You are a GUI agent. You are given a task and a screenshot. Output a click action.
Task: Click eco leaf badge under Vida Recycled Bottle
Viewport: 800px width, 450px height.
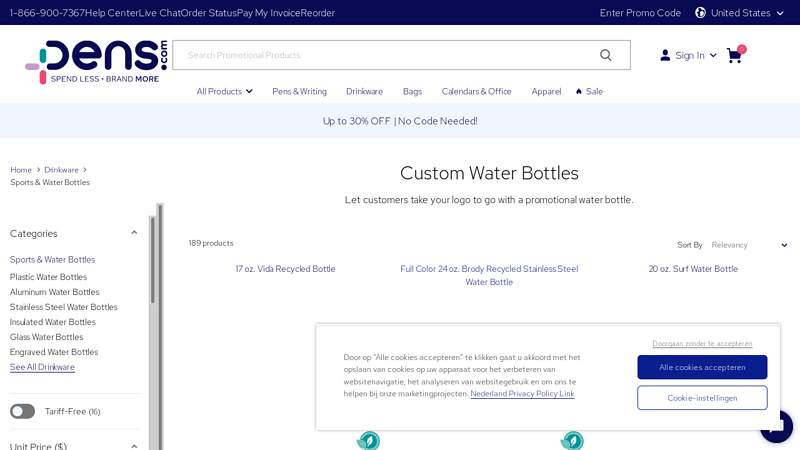pyautogui.click(x=368, y=441)
